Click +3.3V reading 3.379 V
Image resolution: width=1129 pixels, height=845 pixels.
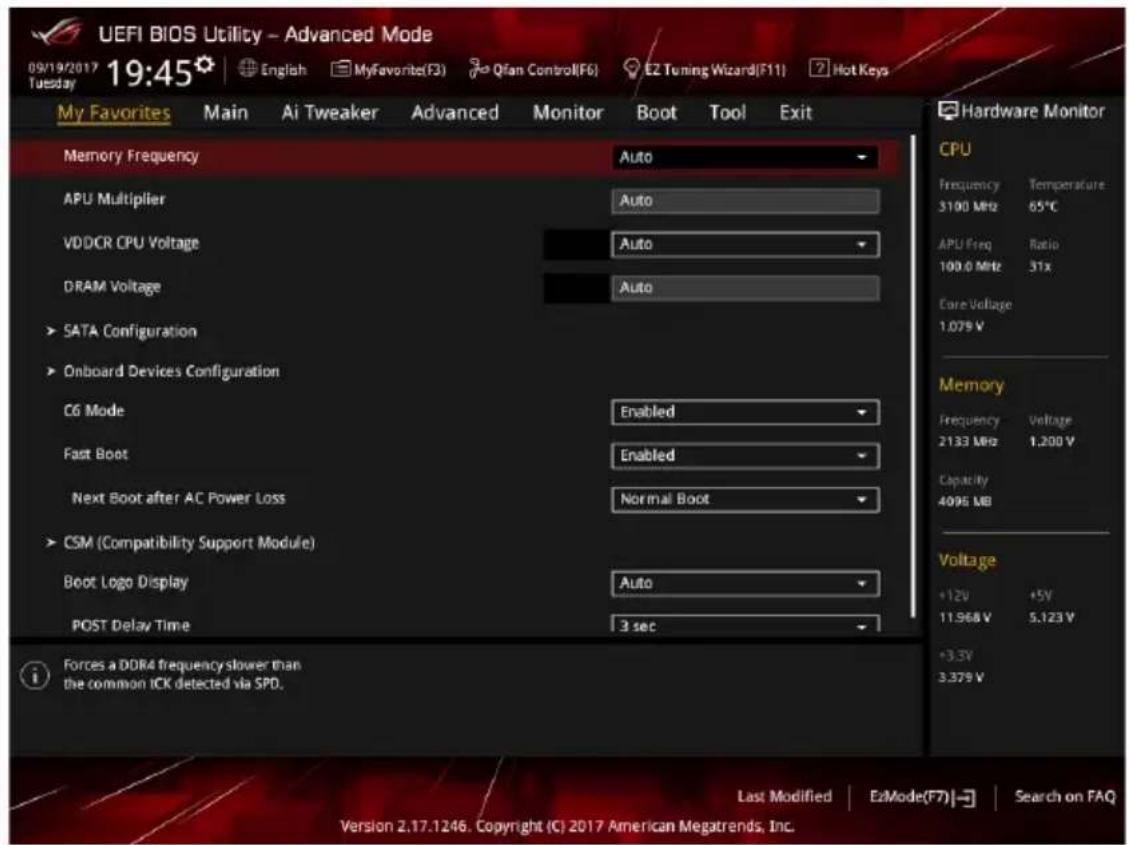tap(961, 678)
